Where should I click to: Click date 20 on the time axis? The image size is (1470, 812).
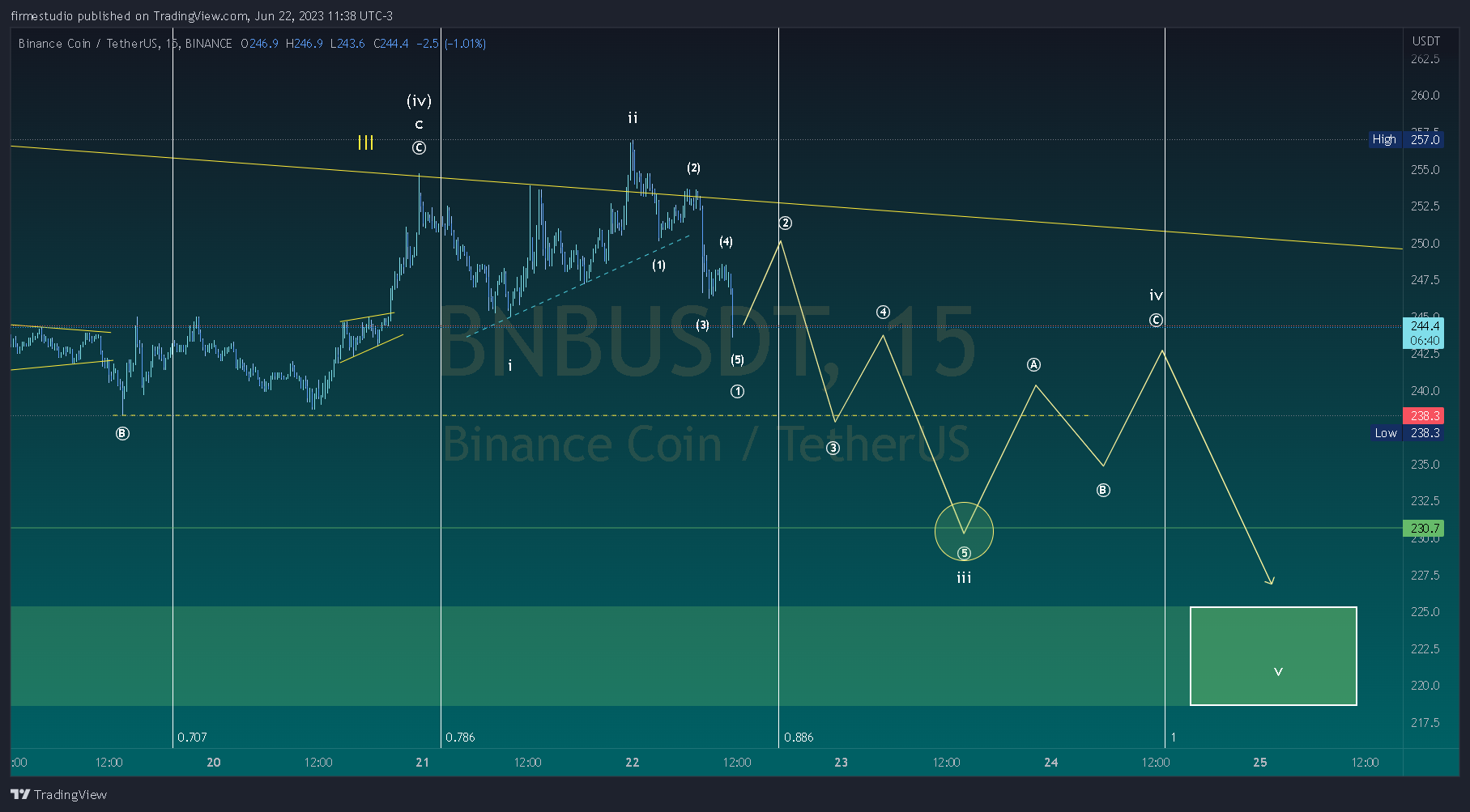(x=214, y=763)
